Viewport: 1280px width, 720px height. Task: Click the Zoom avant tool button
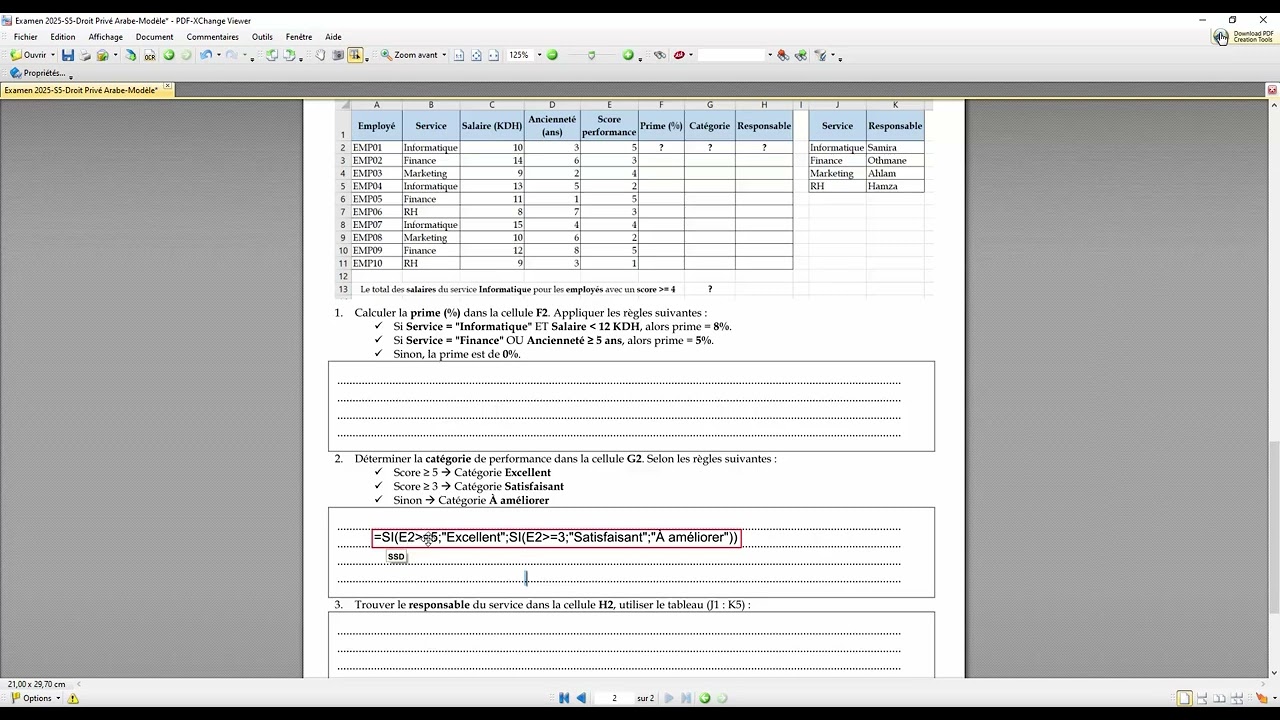pyautogui.click(x=410, y=55)
